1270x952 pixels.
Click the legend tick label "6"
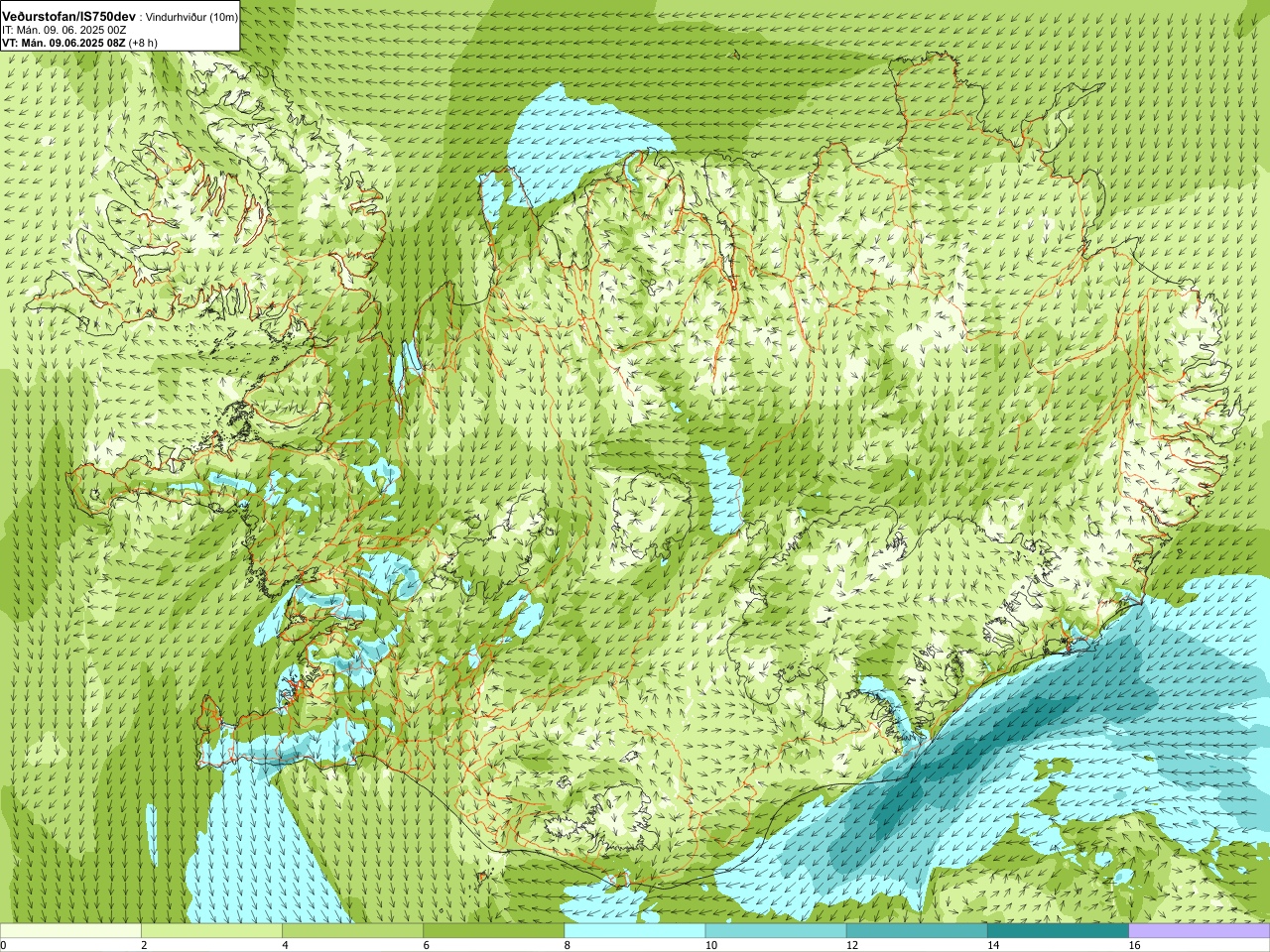pyautogui.click(x=427, y=945)
